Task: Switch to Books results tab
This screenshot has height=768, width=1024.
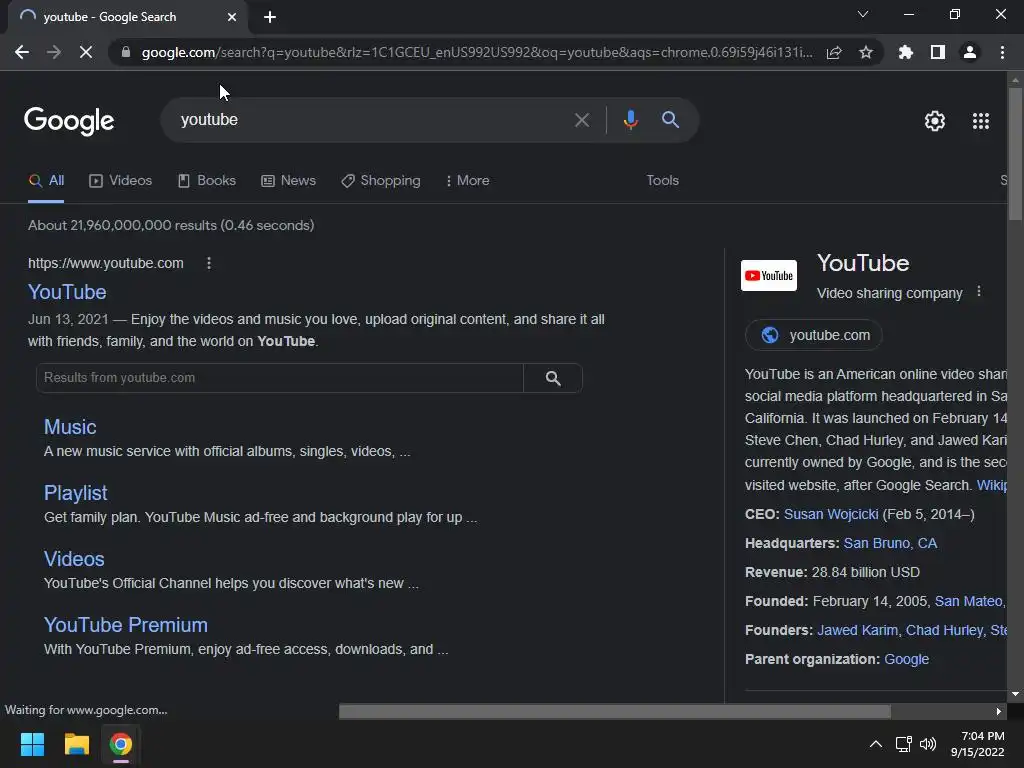Action: 207,181
